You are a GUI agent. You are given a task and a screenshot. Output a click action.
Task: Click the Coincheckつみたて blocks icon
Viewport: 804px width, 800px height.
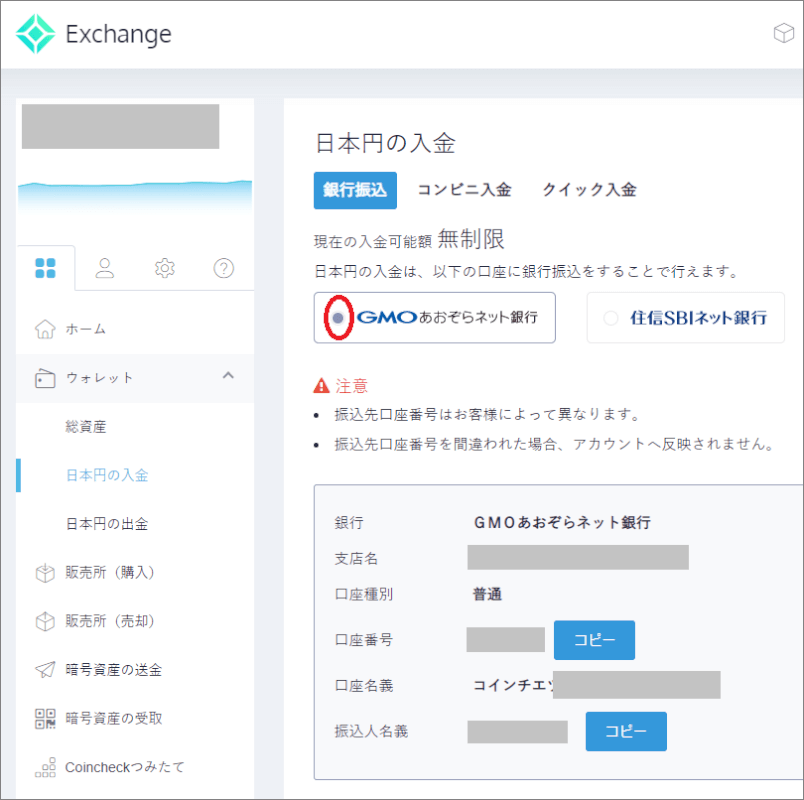click(x=45, y=767)
